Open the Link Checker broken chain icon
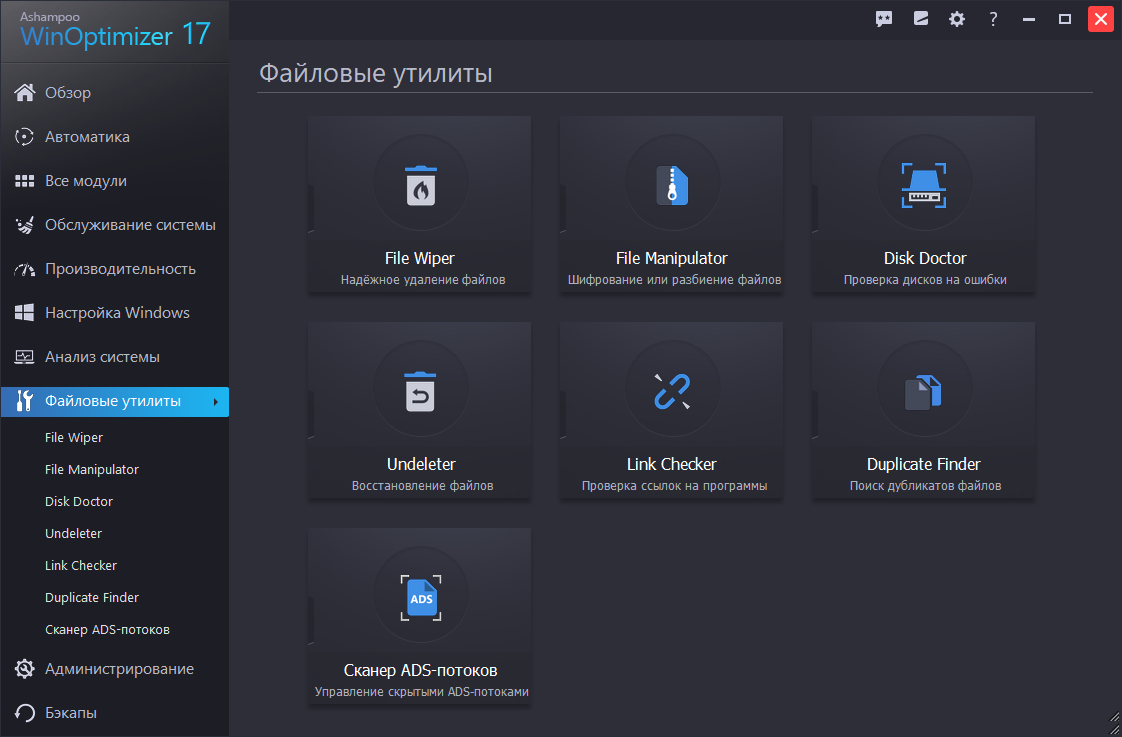This screenshot has height=737, width=1122. pos(672,391)
